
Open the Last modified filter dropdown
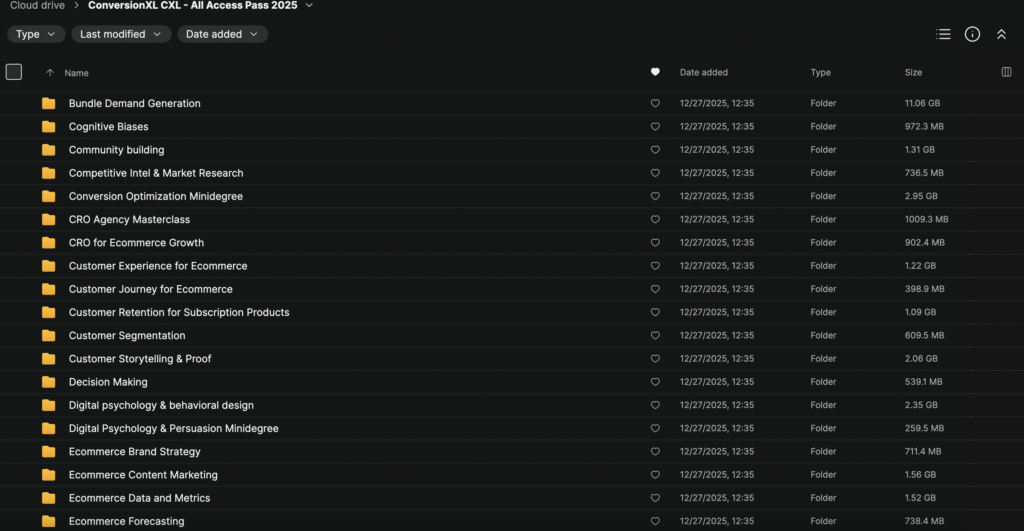click(x=121, y=34)
